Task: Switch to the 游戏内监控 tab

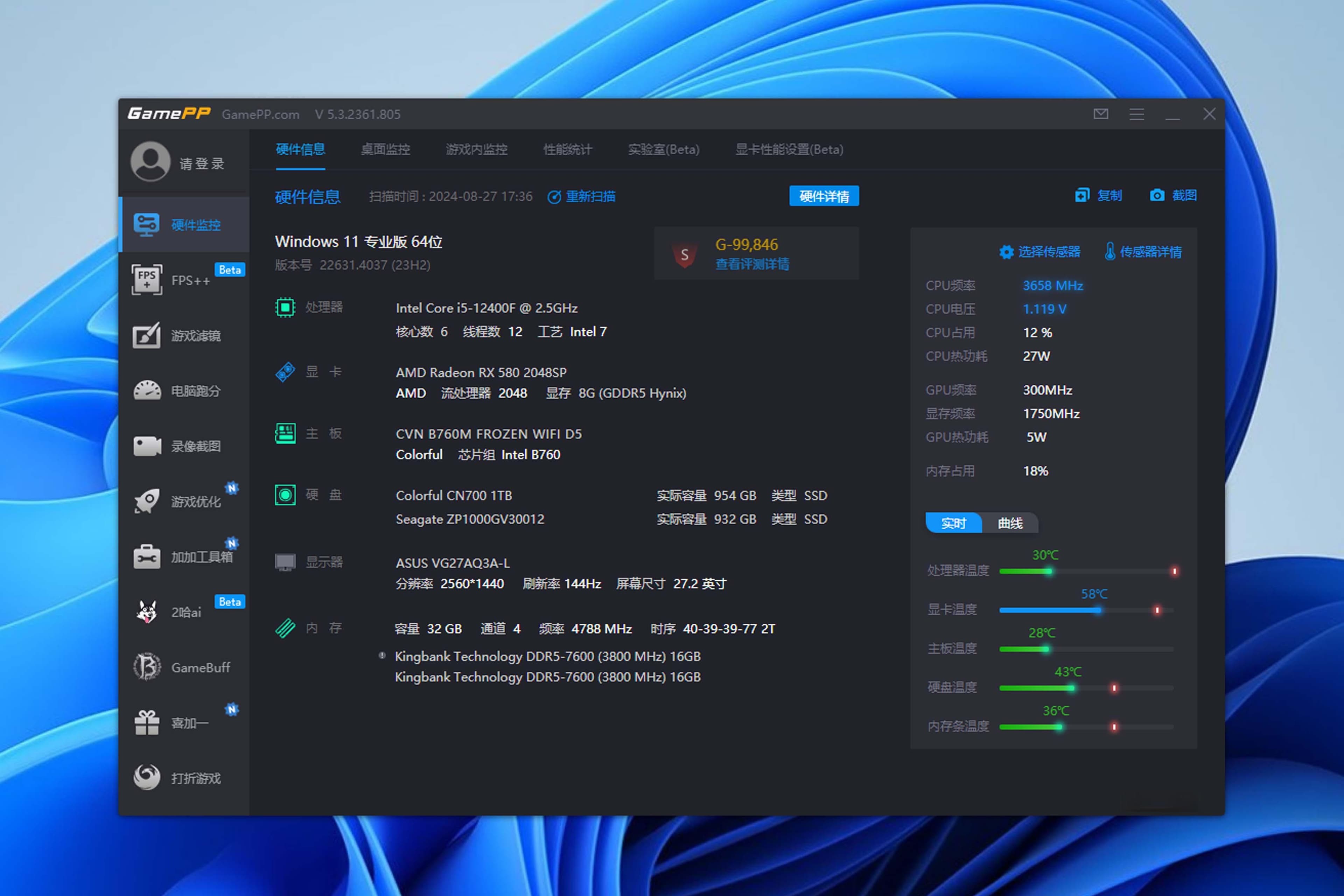Action: pyautogui.click(x=477, y=150)
